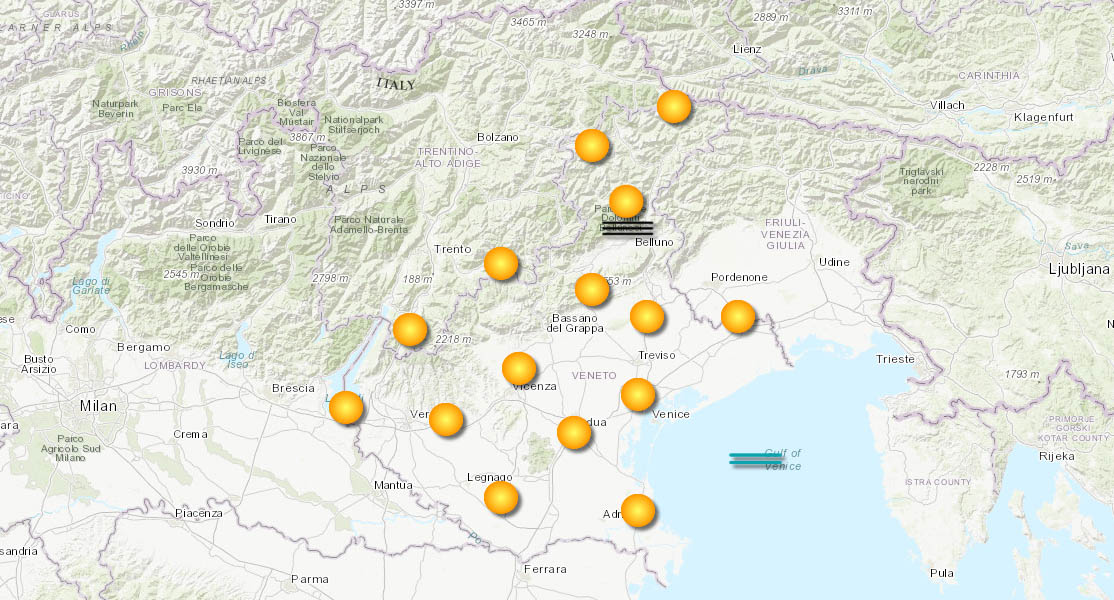Click the Gulf of Venice label
This screenshot has height=600, width=1114.
tap(783, 458)
